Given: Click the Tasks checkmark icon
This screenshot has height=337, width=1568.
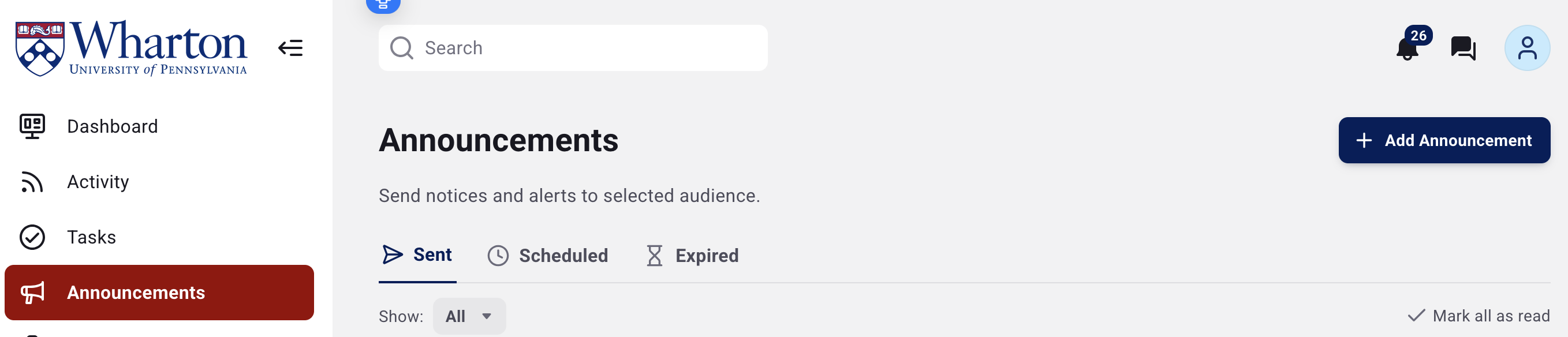Looking at the screenshot, I should click(x=32, y=237).
